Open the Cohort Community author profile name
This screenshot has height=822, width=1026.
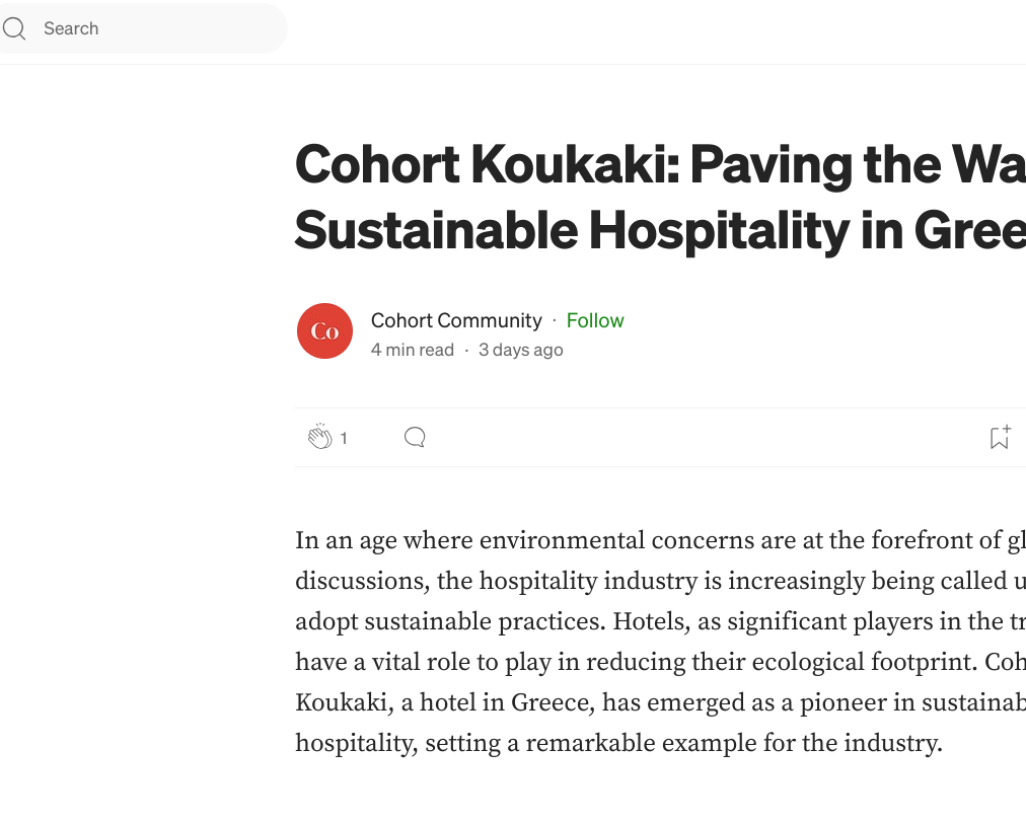456,320
